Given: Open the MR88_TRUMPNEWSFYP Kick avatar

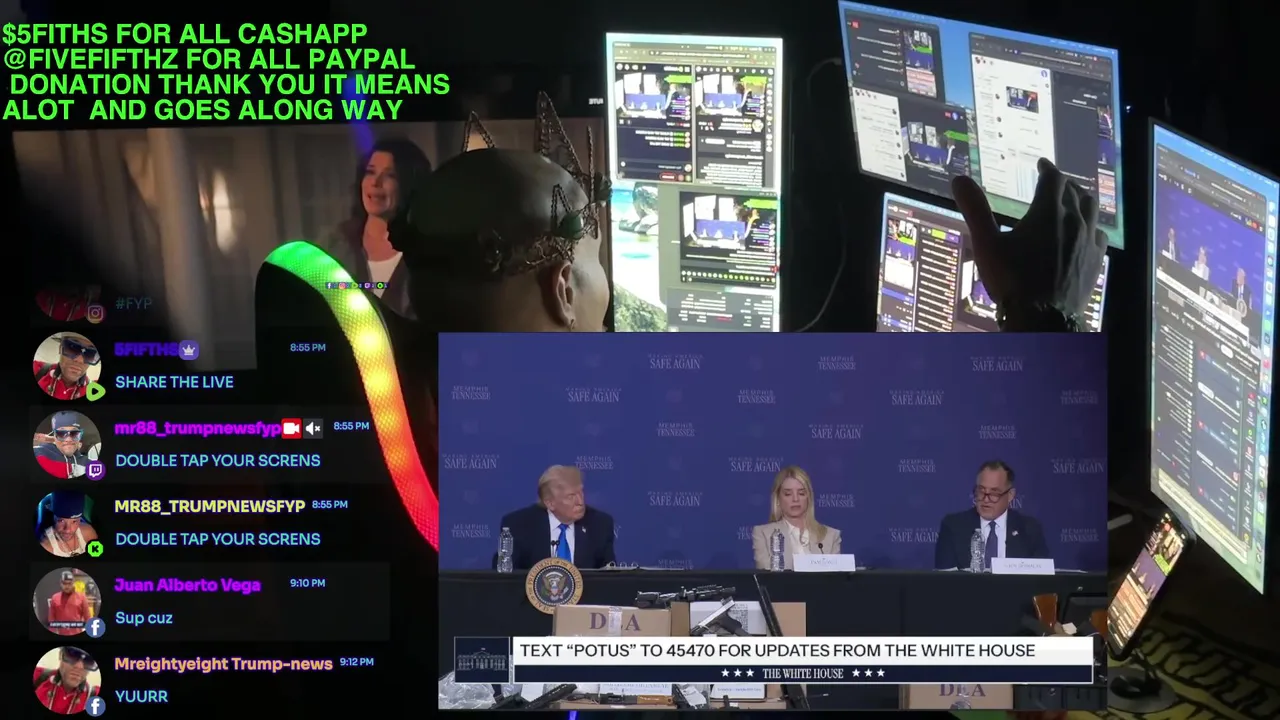Looking at the screenshot, I should [x=66, y=523].
